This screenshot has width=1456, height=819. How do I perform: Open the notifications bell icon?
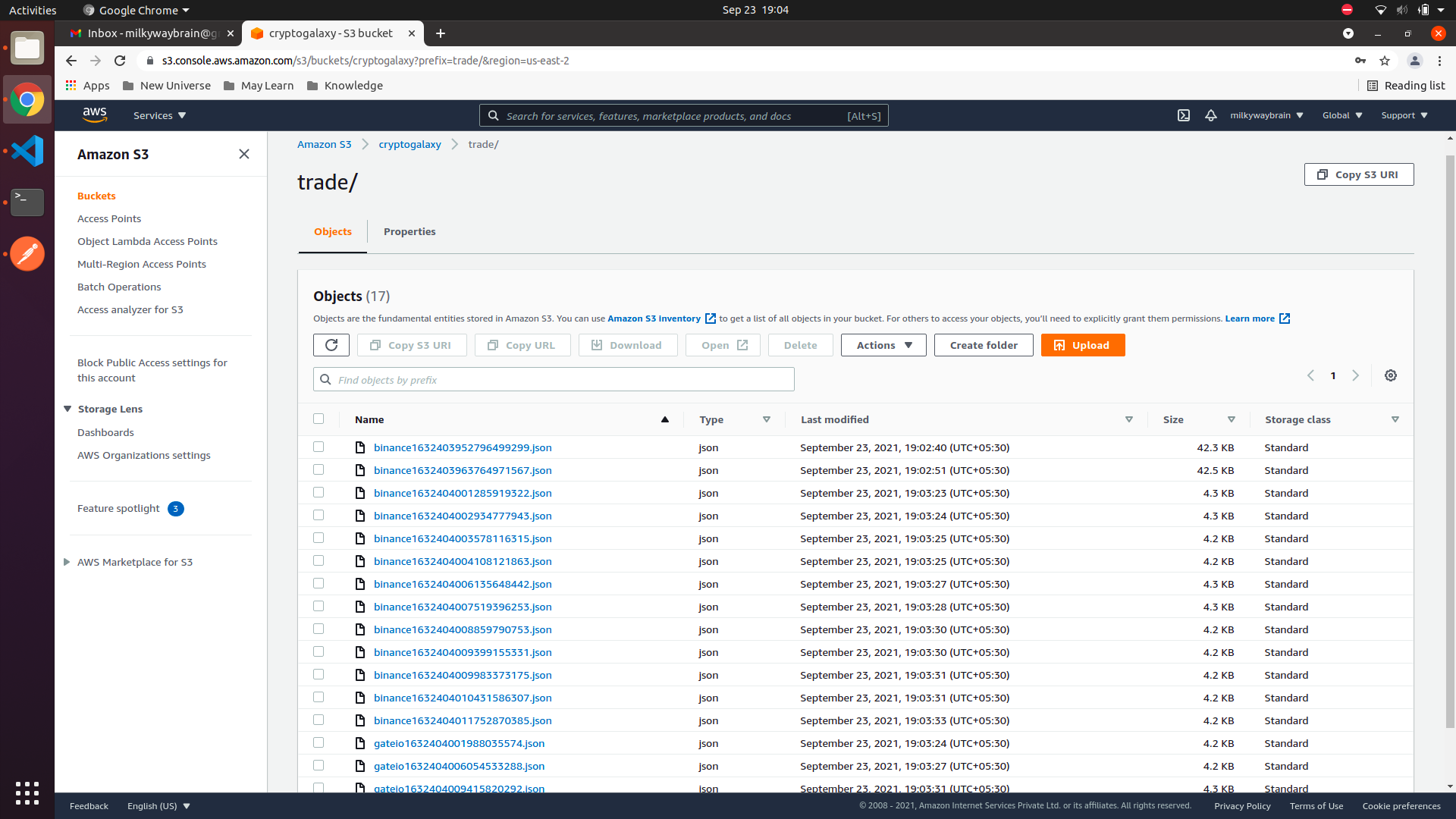pos(1210,115)
